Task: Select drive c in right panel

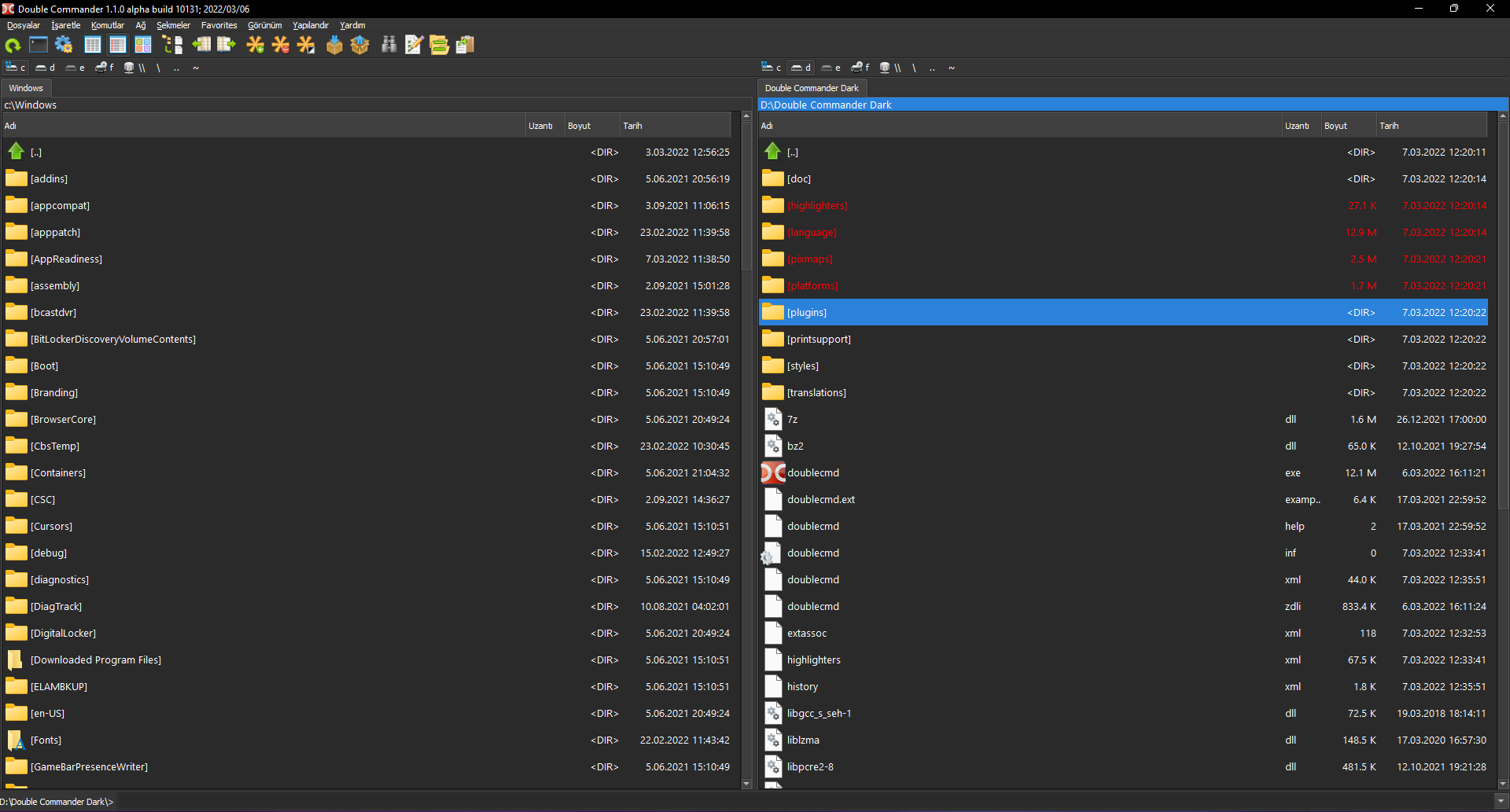Action: 772,68
